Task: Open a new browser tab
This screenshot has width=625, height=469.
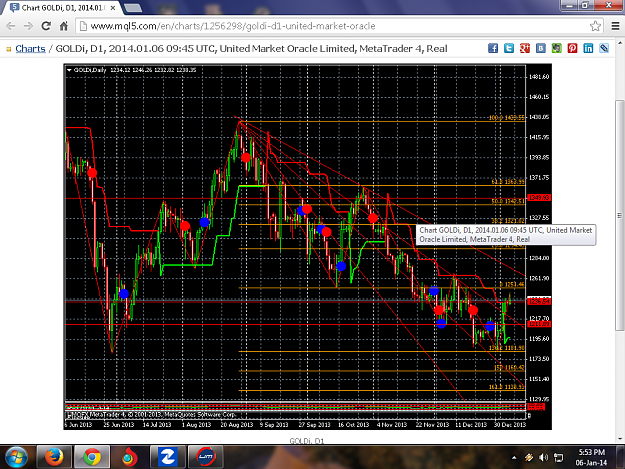Action: 132,8
